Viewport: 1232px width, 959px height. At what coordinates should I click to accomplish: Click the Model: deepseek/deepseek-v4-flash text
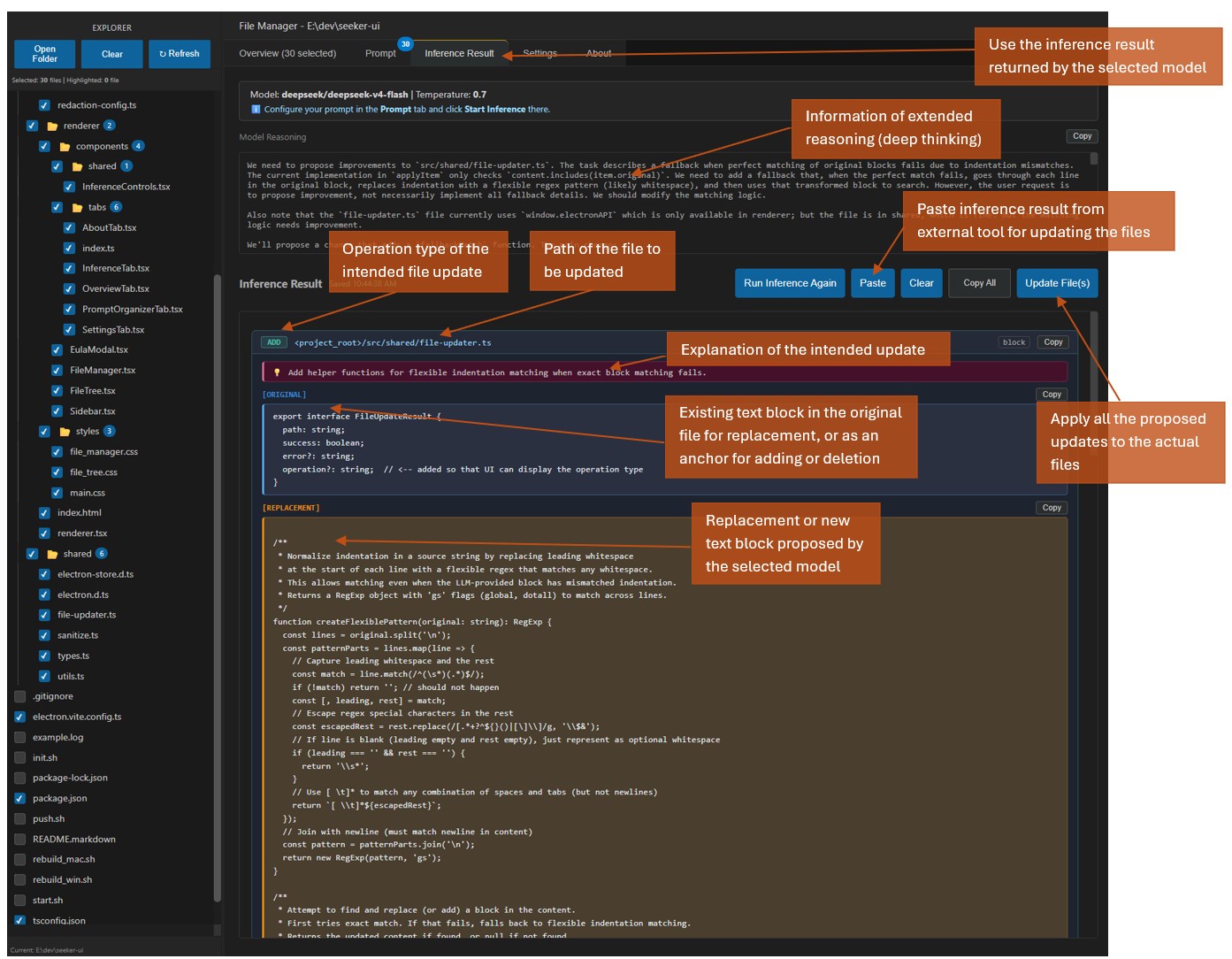(x=329, y=95)
